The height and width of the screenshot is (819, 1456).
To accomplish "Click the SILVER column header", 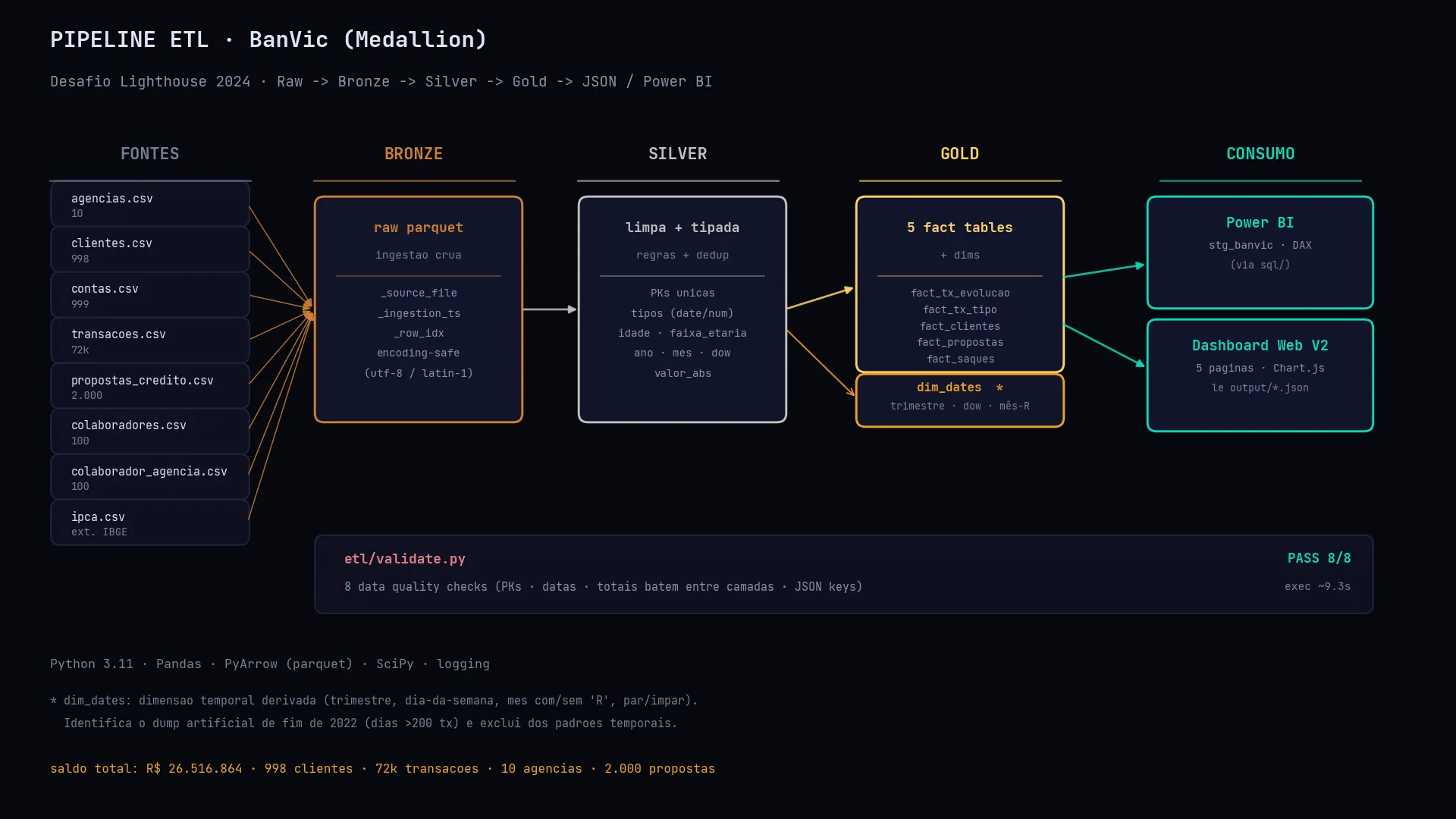I will 678,154.
